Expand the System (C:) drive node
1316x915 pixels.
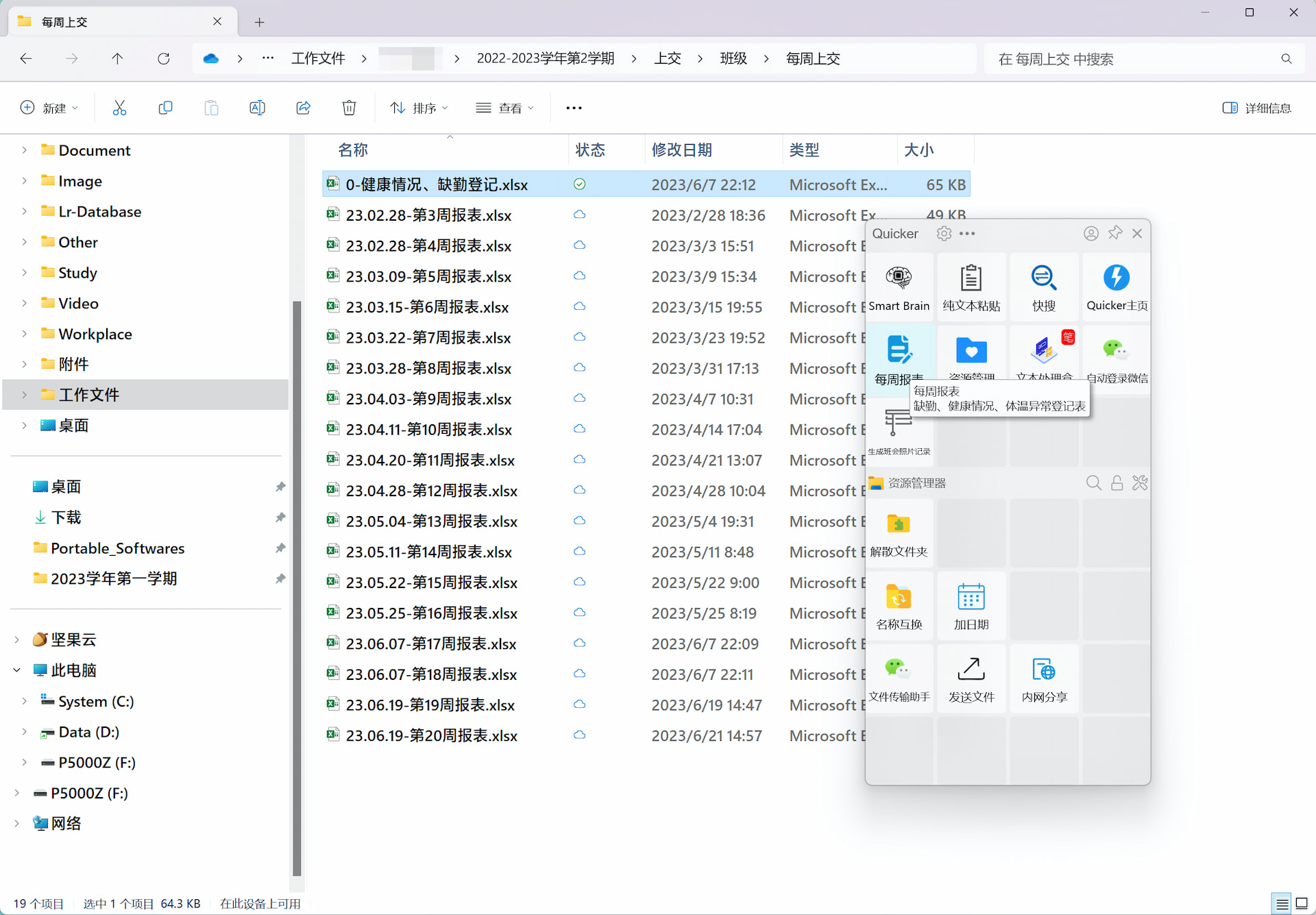pyautogui.click(x=25, y=701)
